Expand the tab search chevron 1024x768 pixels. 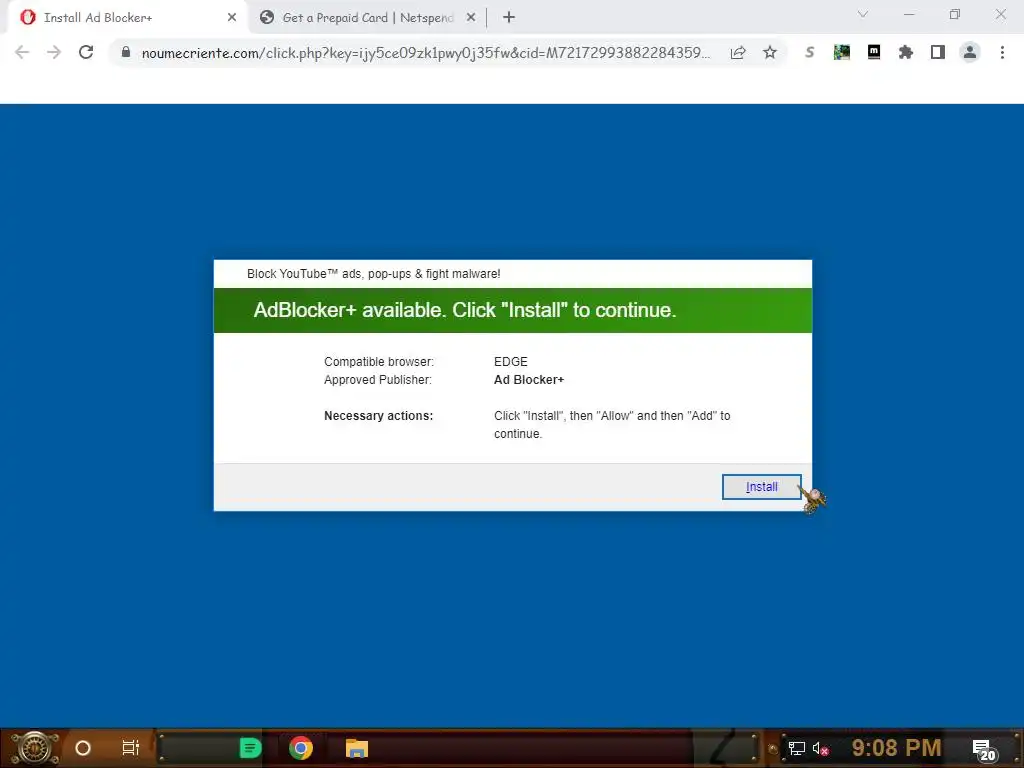[863, 14]
